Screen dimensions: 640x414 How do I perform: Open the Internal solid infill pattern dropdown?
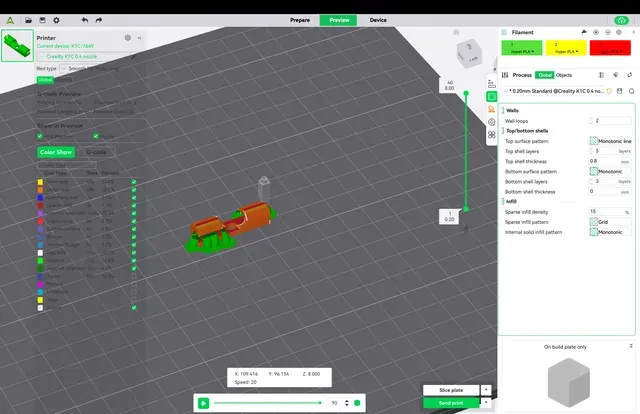611,232
